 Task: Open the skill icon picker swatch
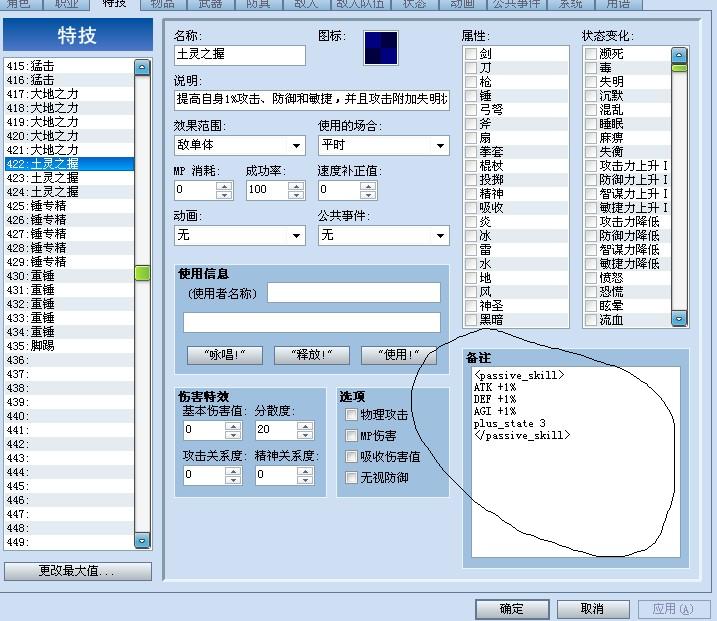tap(381, 48)
